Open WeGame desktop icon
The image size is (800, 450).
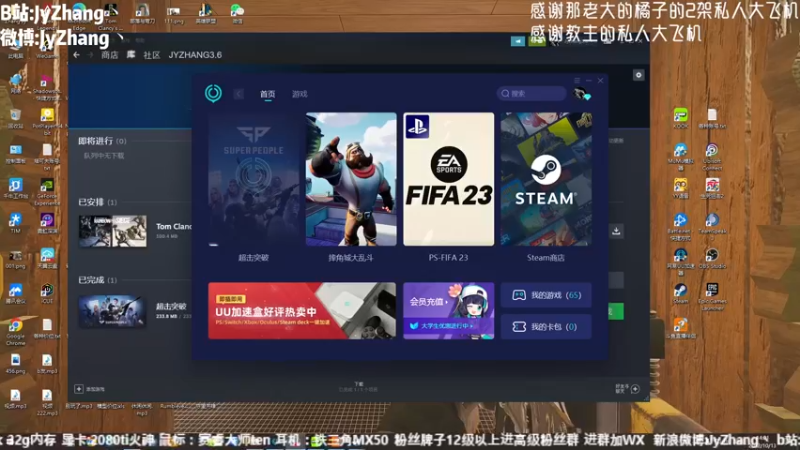47,49
